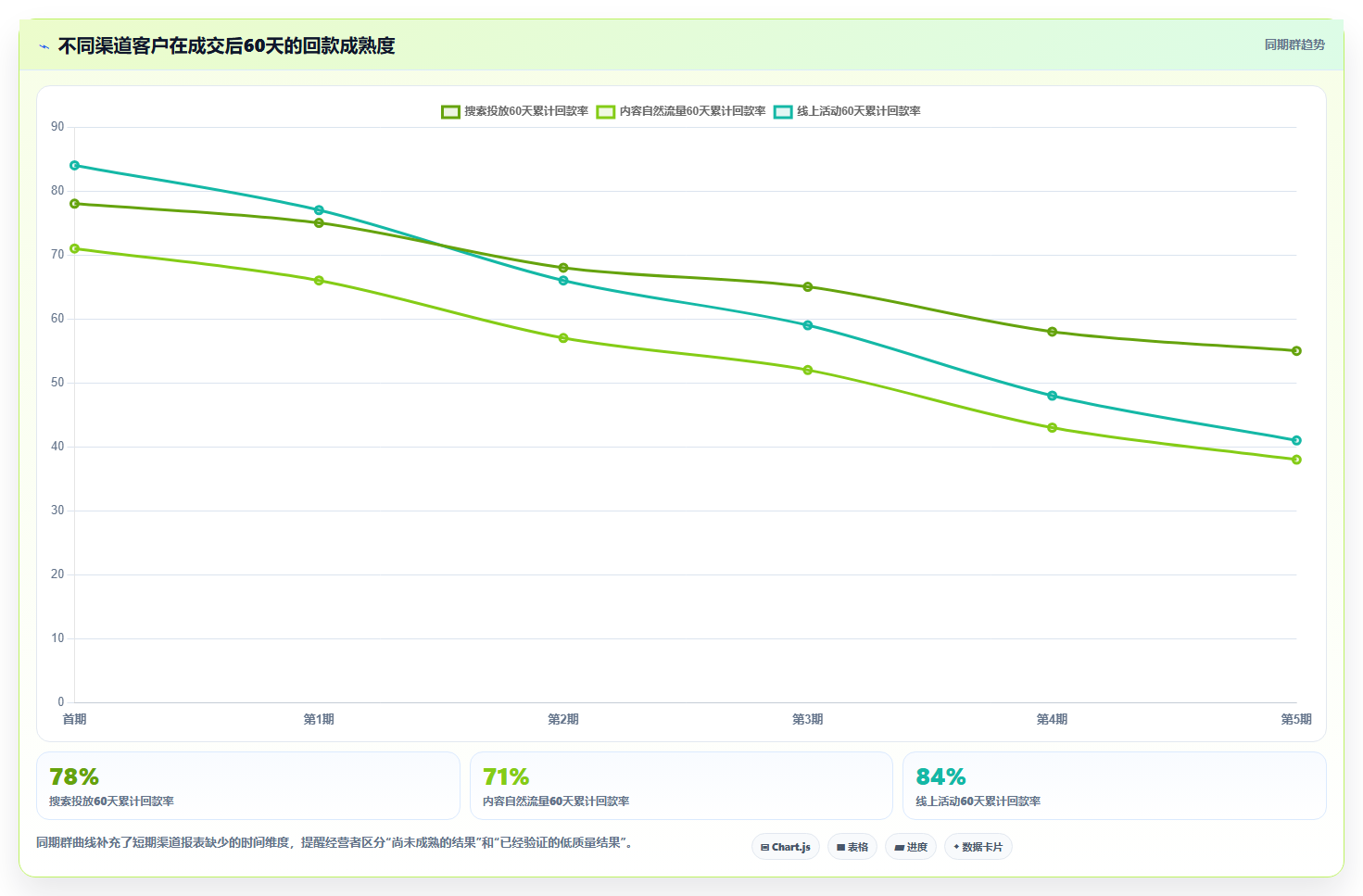Click the 第5期 x-axis label
The image size is (1363, 896).
tap(1296, 719)
